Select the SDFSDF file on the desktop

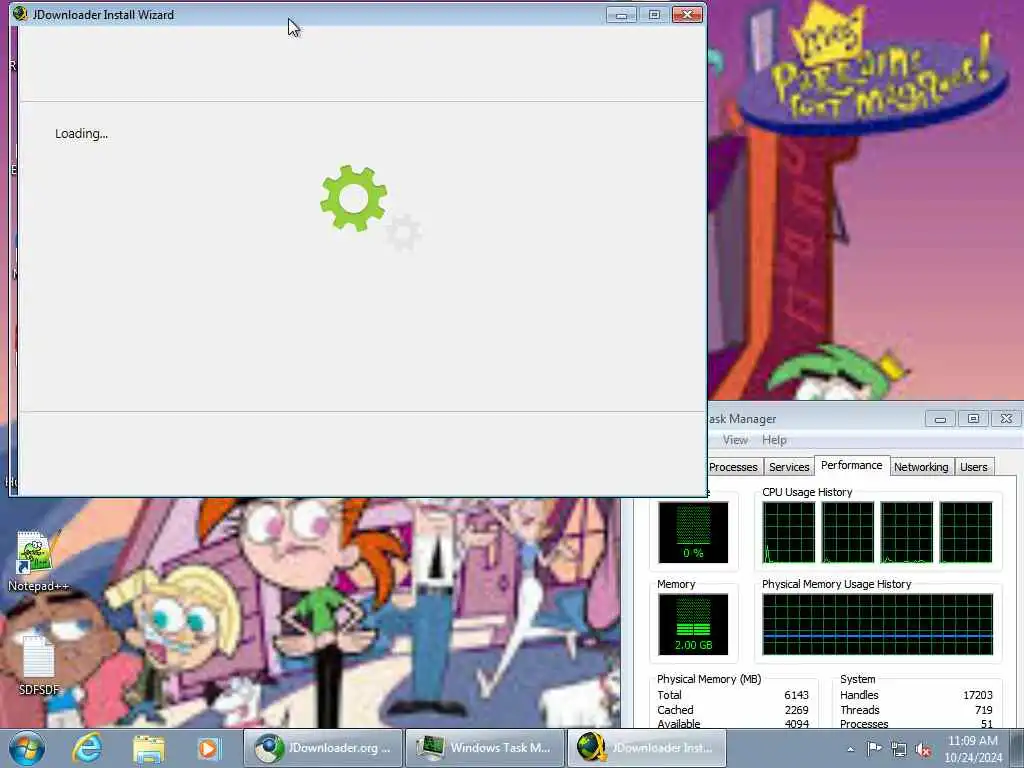point(38,665)
